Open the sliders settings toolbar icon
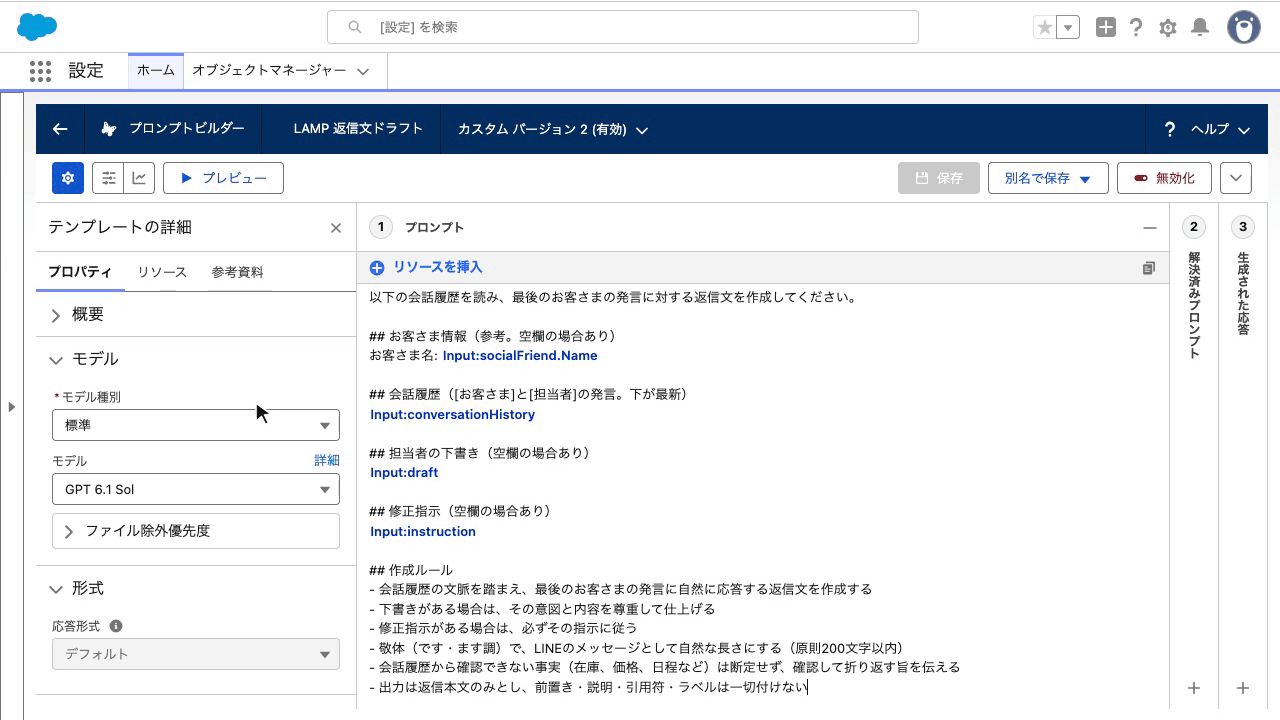Viewport: 1280px width, 720px height. 108,178
